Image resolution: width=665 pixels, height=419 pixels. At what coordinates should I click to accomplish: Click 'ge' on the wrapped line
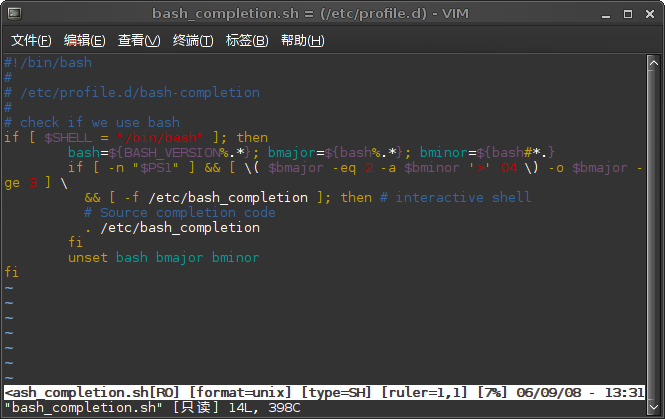12,183
